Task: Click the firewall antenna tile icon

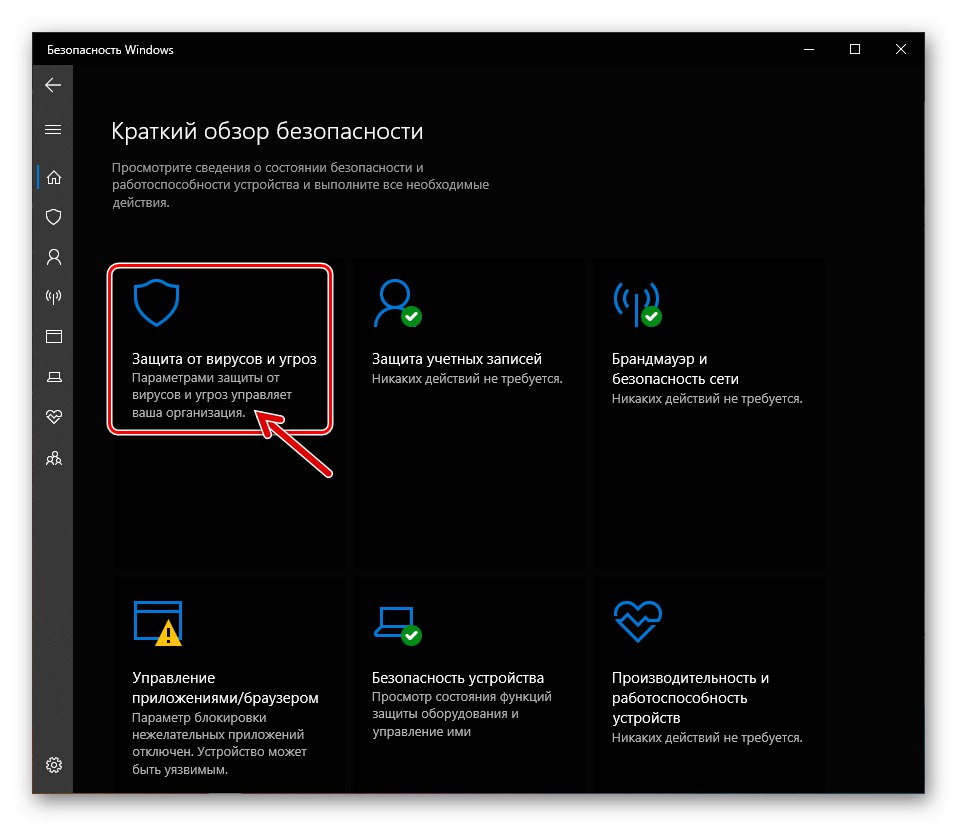Action: click(x=637, y=304)
